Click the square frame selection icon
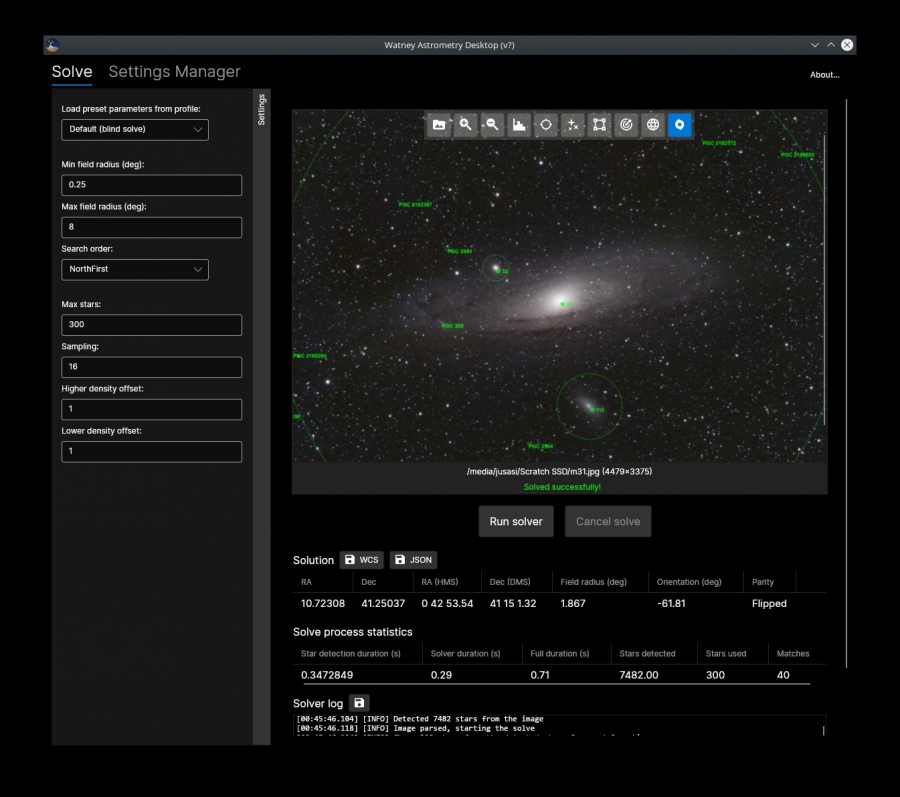 (600, 125)
